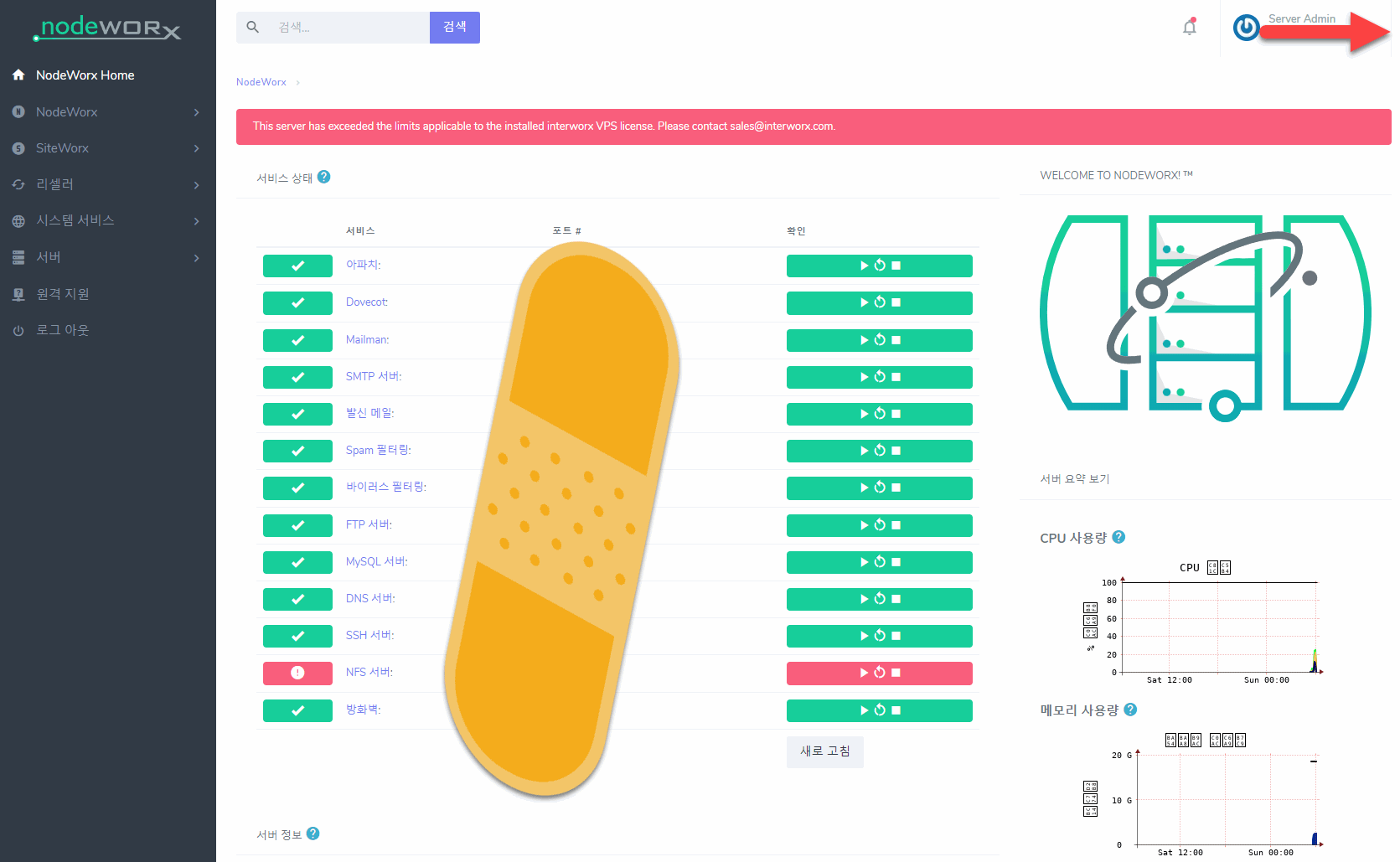Viewport: 1400px width, 862px height.
Task: Go to NodeWorx Home
Action: (85, 75)
